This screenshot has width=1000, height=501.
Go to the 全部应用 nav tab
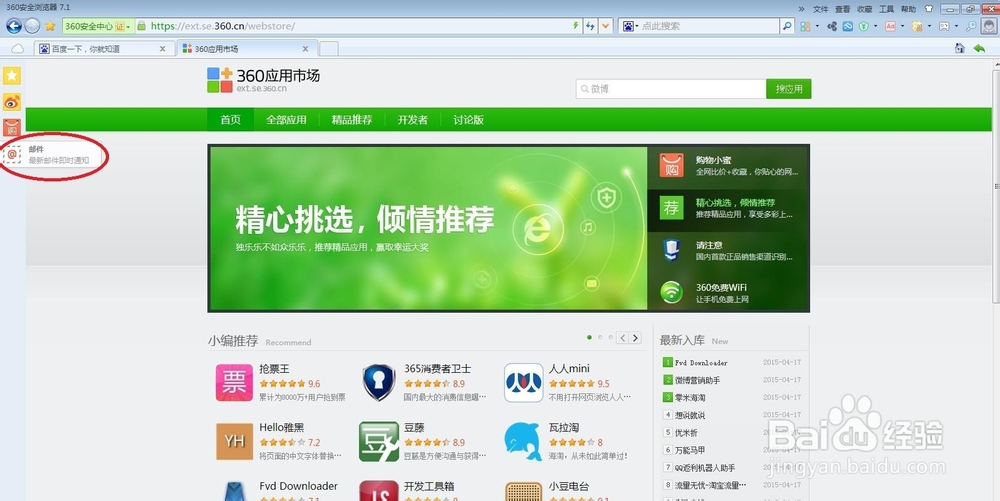286,119
